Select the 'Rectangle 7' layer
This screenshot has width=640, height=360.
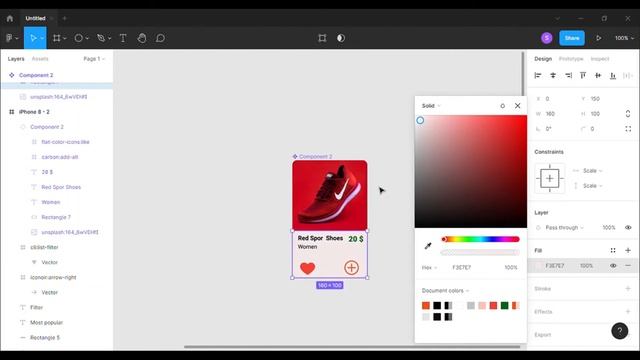pyautogui.click(x=57, y=217)
